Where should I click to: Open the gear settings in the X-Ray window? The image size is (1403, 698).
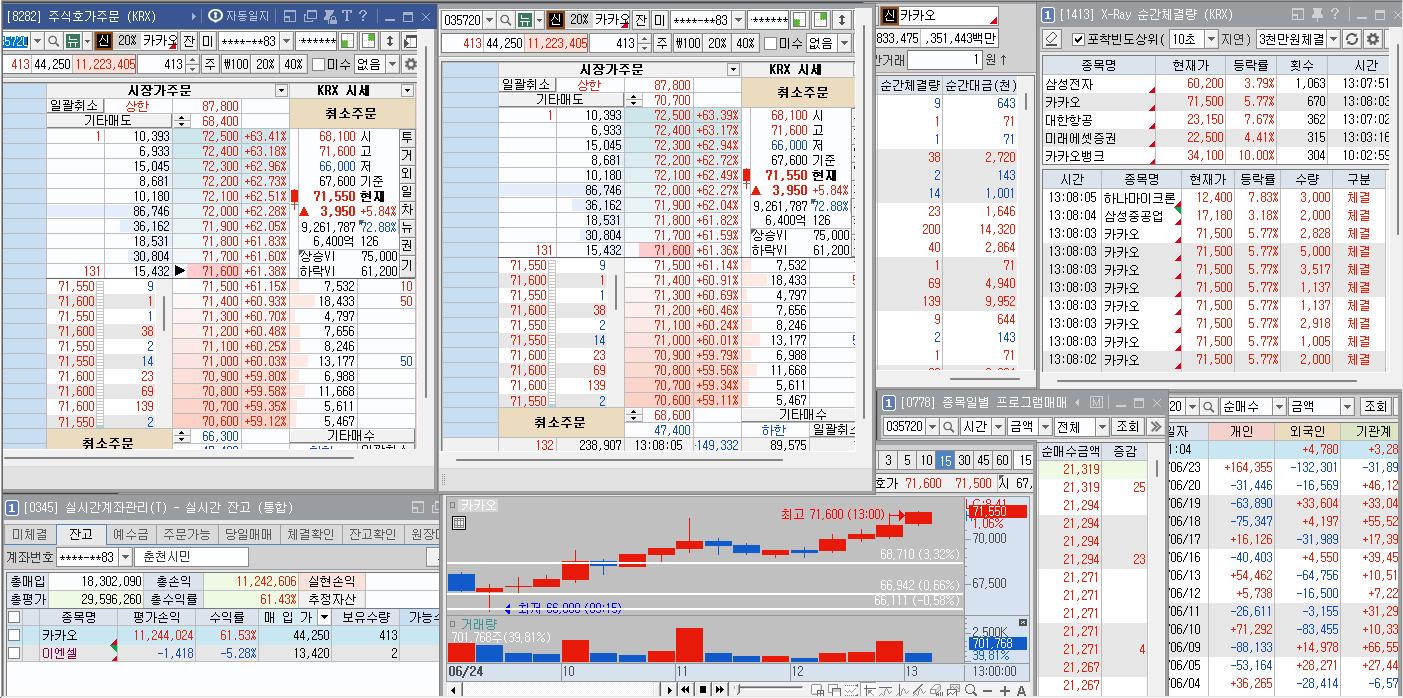pyautogui.click(x=1372, y=39)
